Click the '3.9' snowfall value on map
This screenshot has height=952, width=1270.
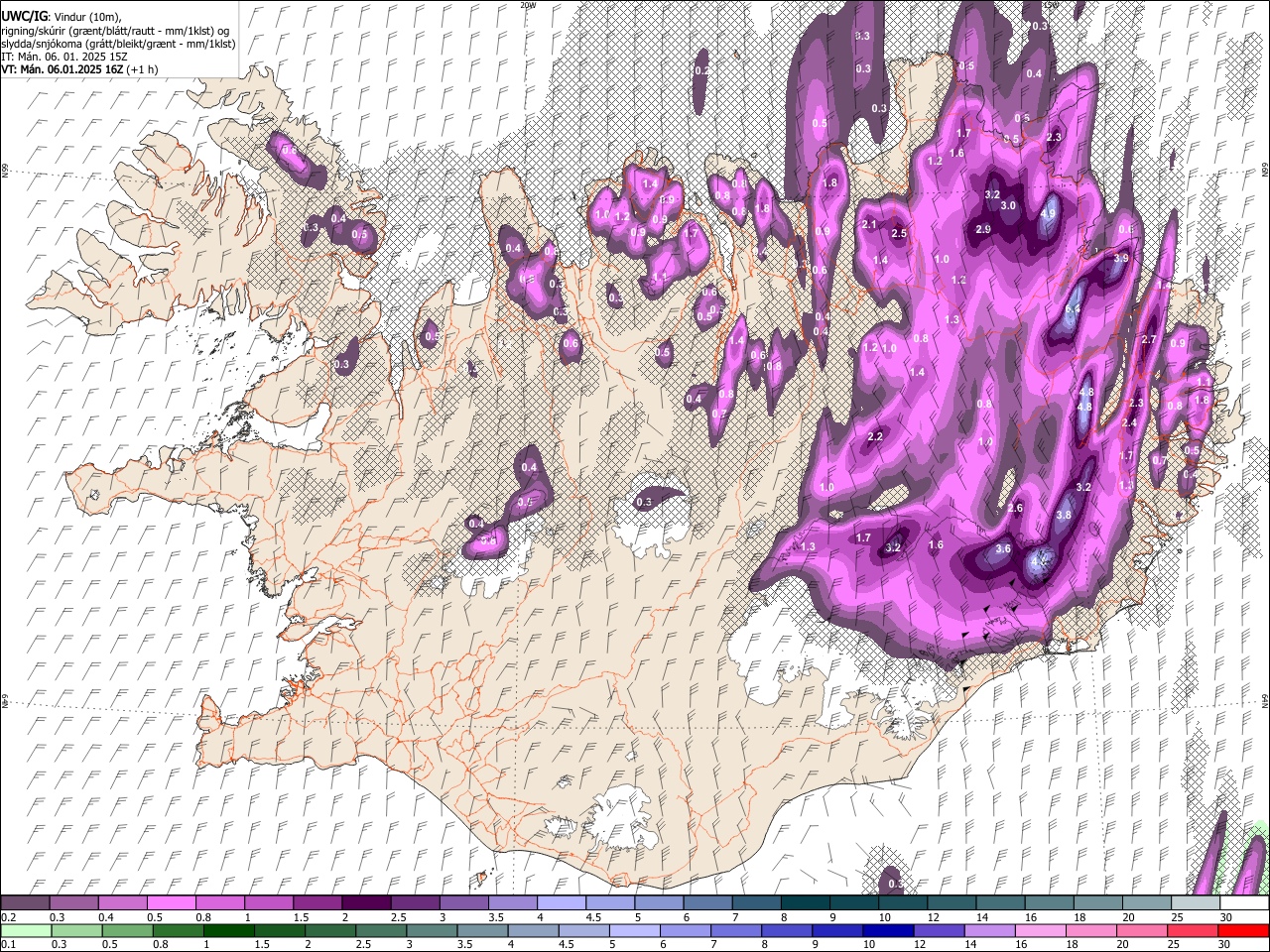tap(1121, 257)
